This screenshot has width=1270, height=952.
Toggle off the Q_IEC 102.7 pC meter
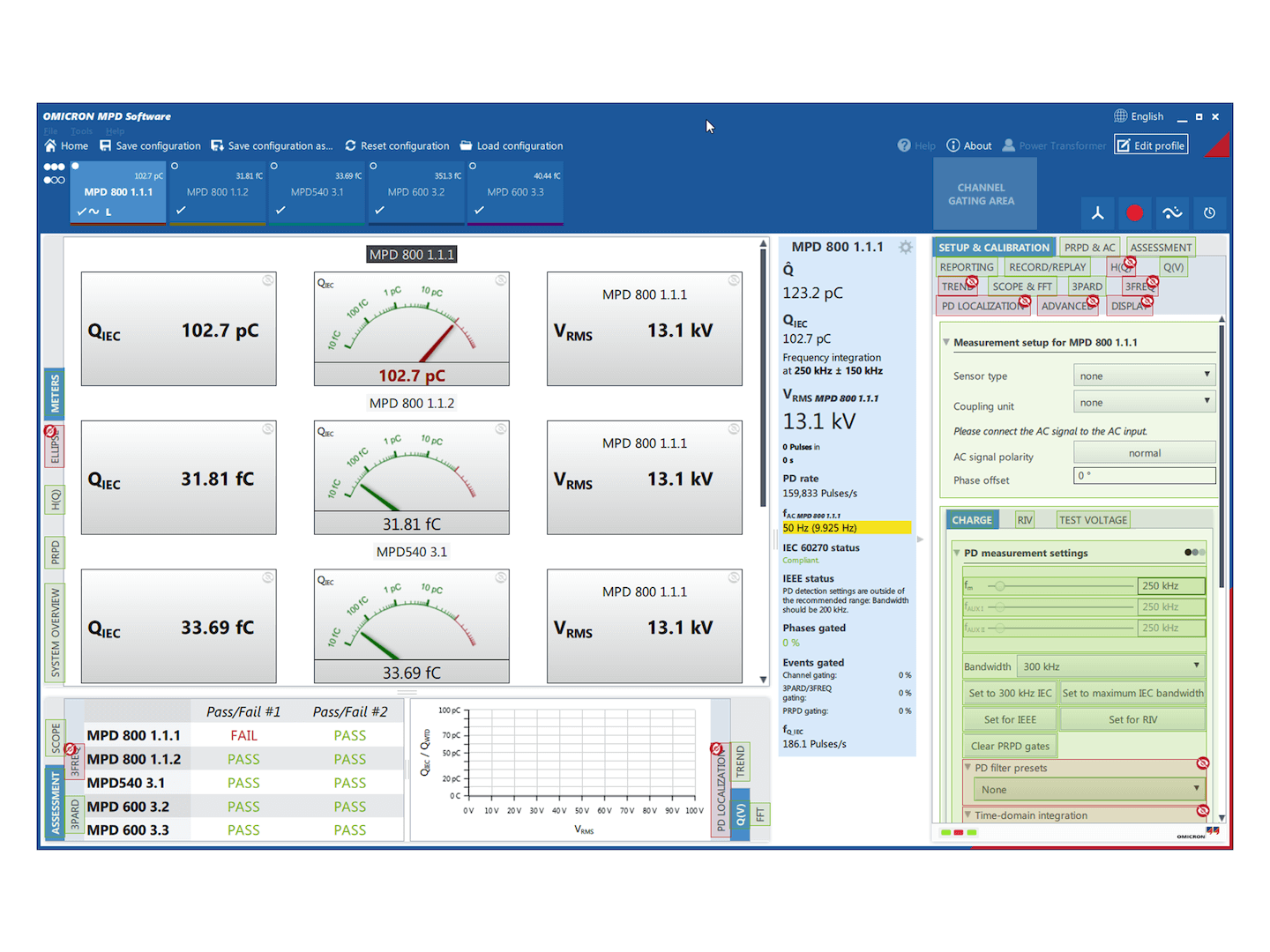click(267, 279)
